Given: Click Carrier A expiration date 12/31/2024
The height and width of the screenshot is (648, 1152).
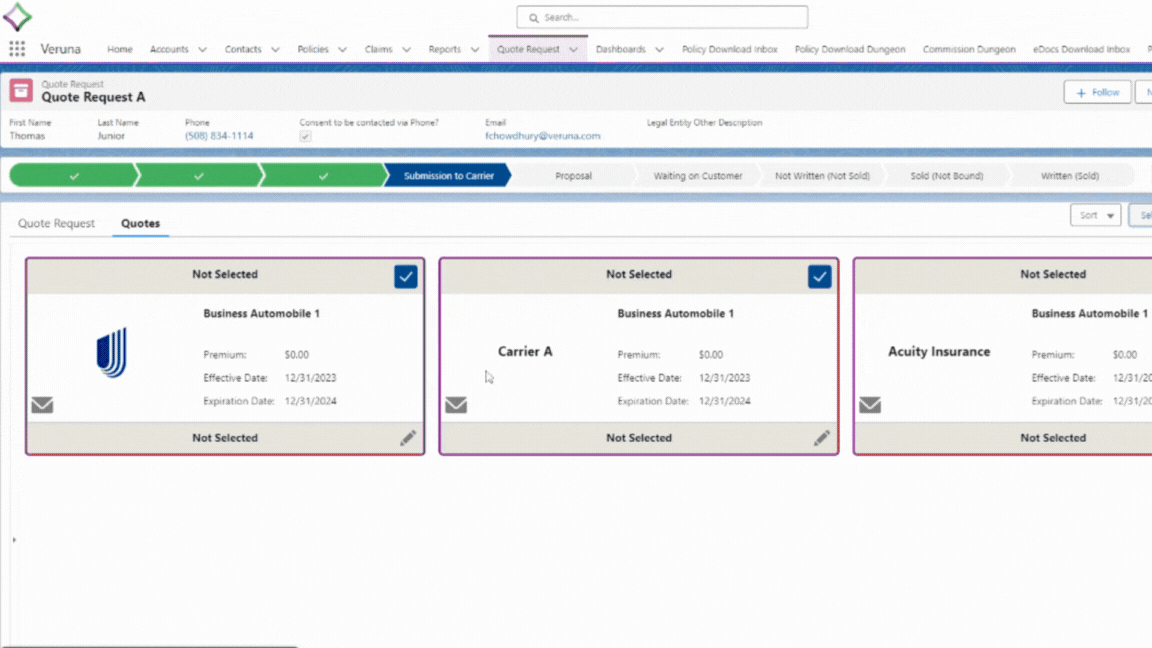Looking at the screenshot, I should click(x=724, y=401).
